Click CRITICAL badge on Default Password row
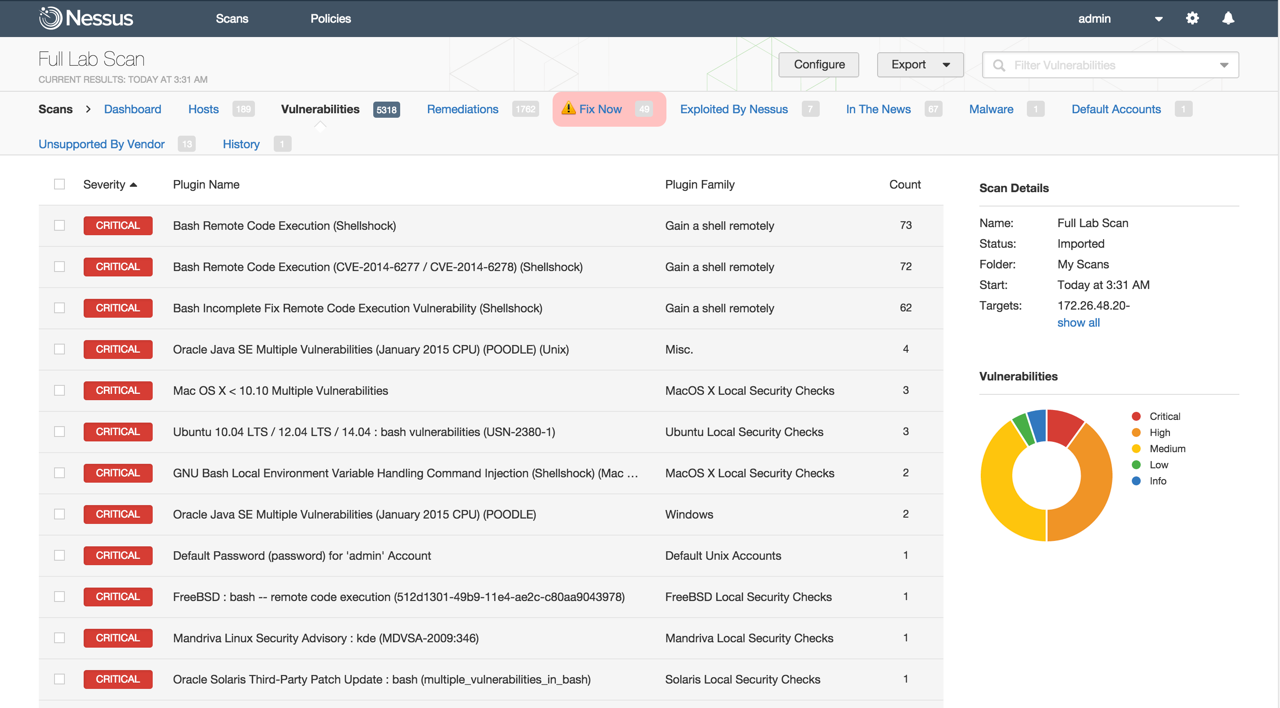 [x=118, y=556]
